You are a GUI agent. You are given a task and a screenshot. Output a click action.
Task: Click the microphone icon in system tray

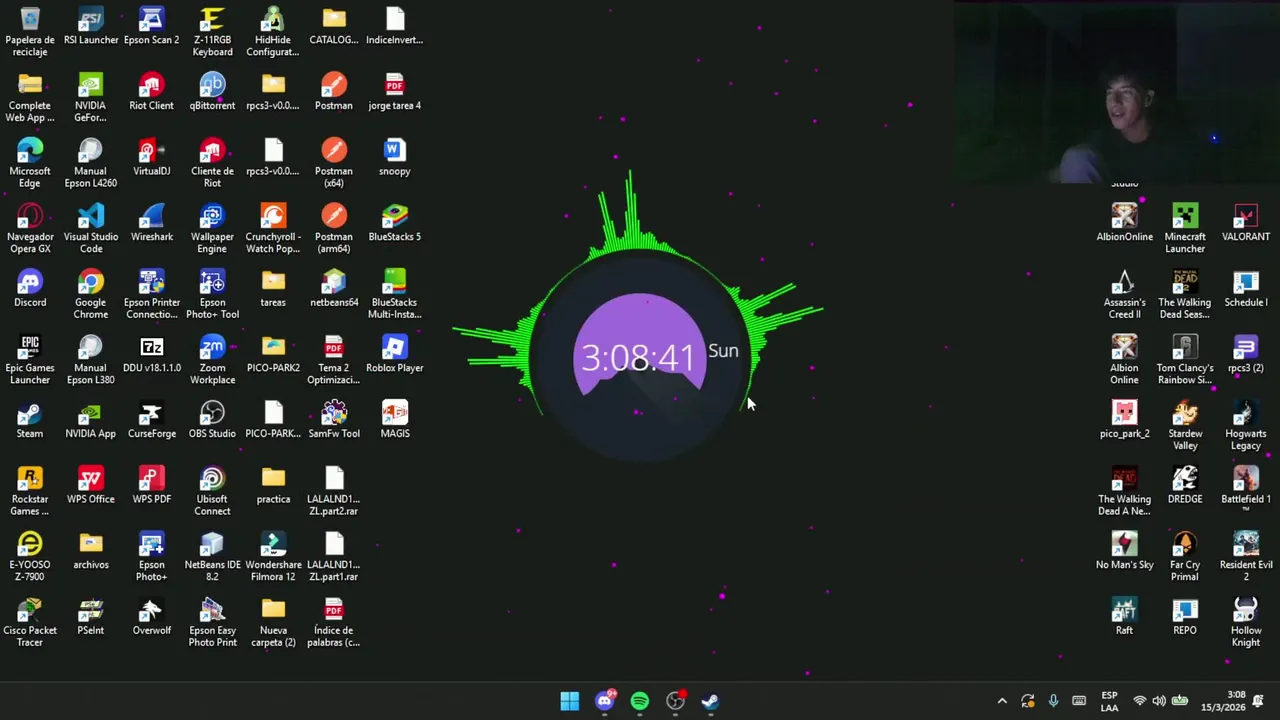click(x=1053, y=701)
